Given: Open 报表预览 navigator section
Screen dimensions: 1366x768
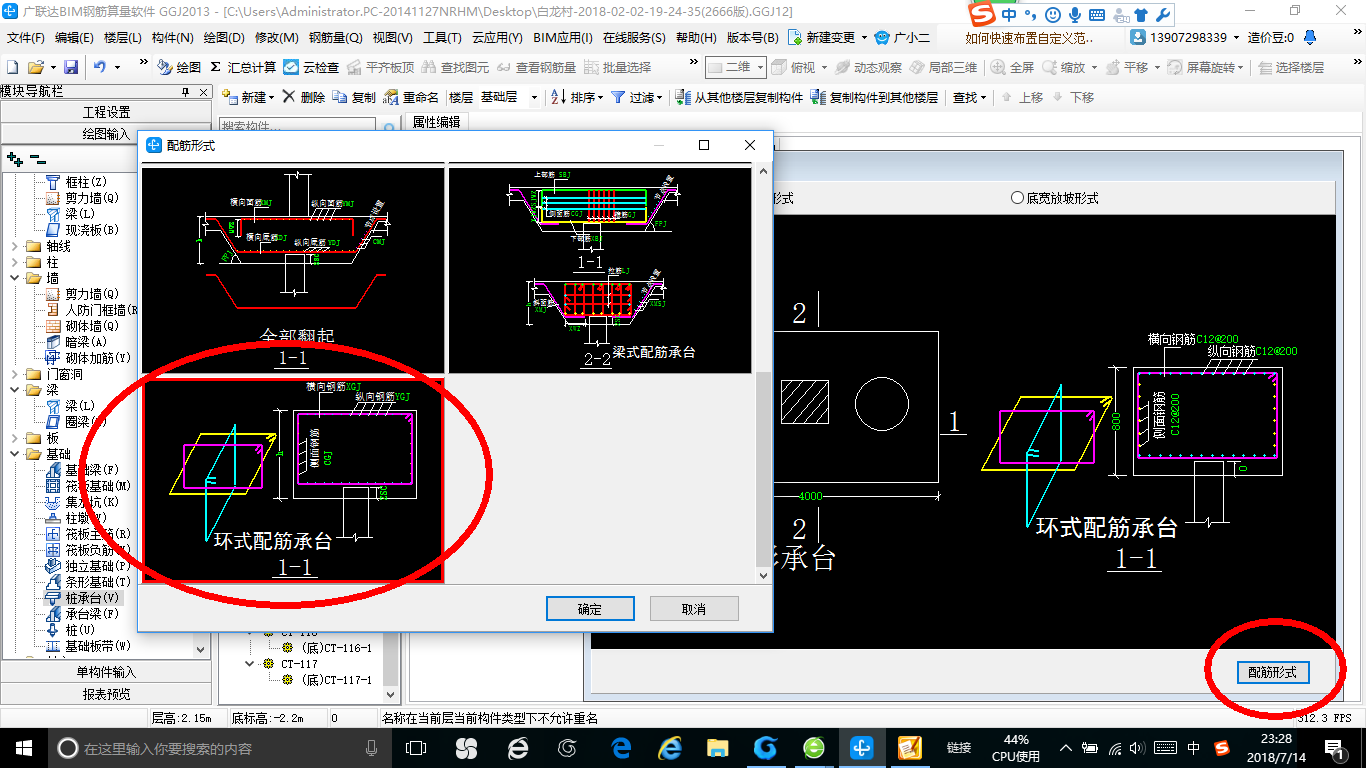Looking at the screenshot, I should [106, 693].
